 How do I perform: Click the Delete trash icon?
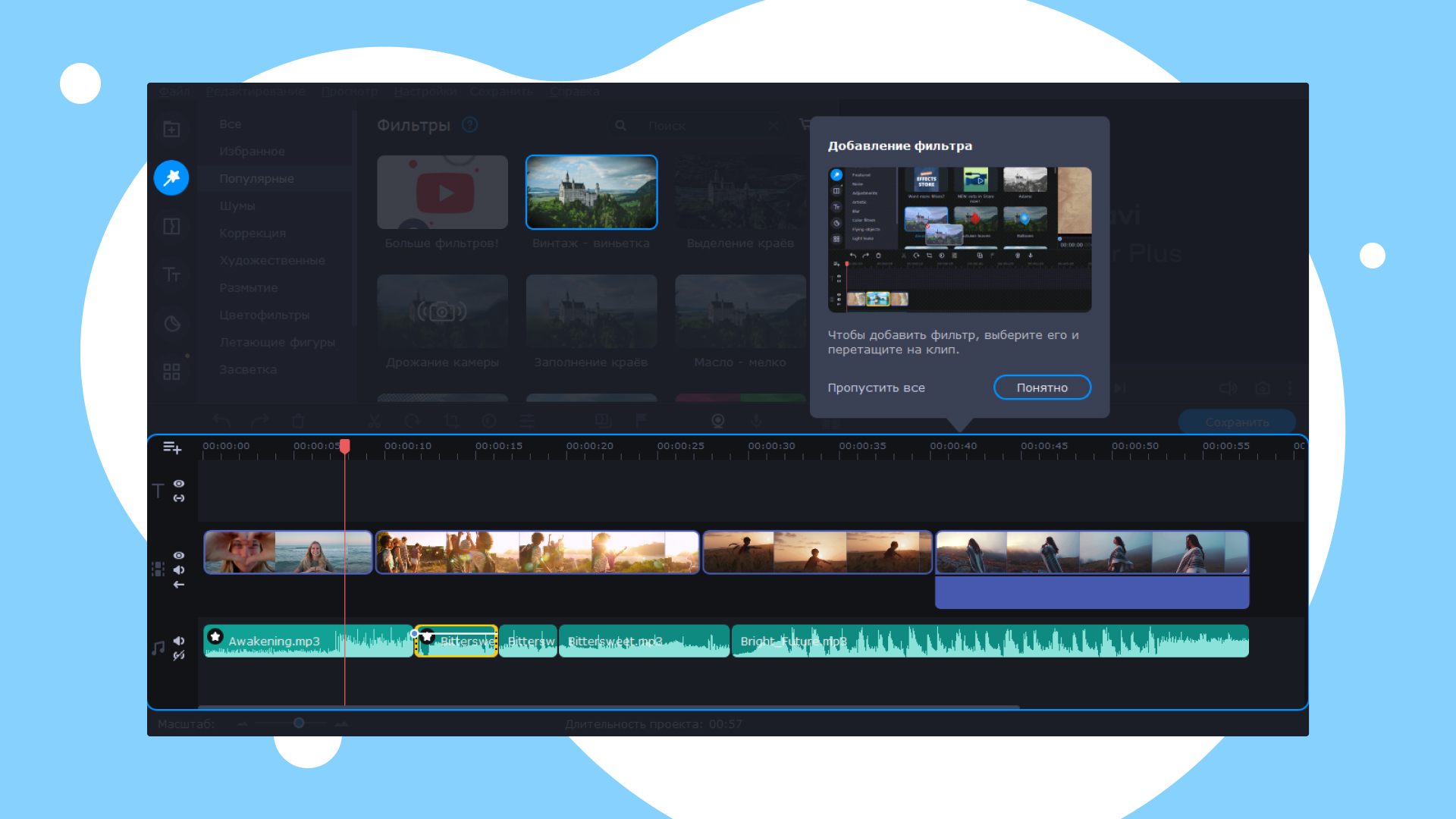pos(298,421)
